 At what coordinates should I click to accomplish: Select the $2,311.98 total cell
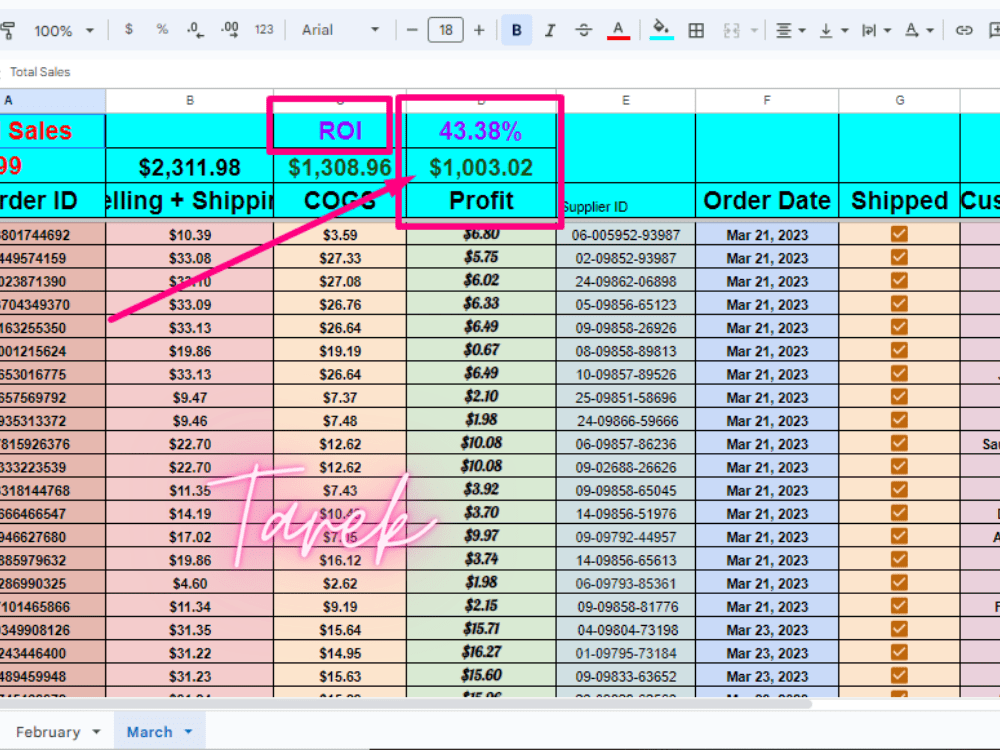pos(189,167)
